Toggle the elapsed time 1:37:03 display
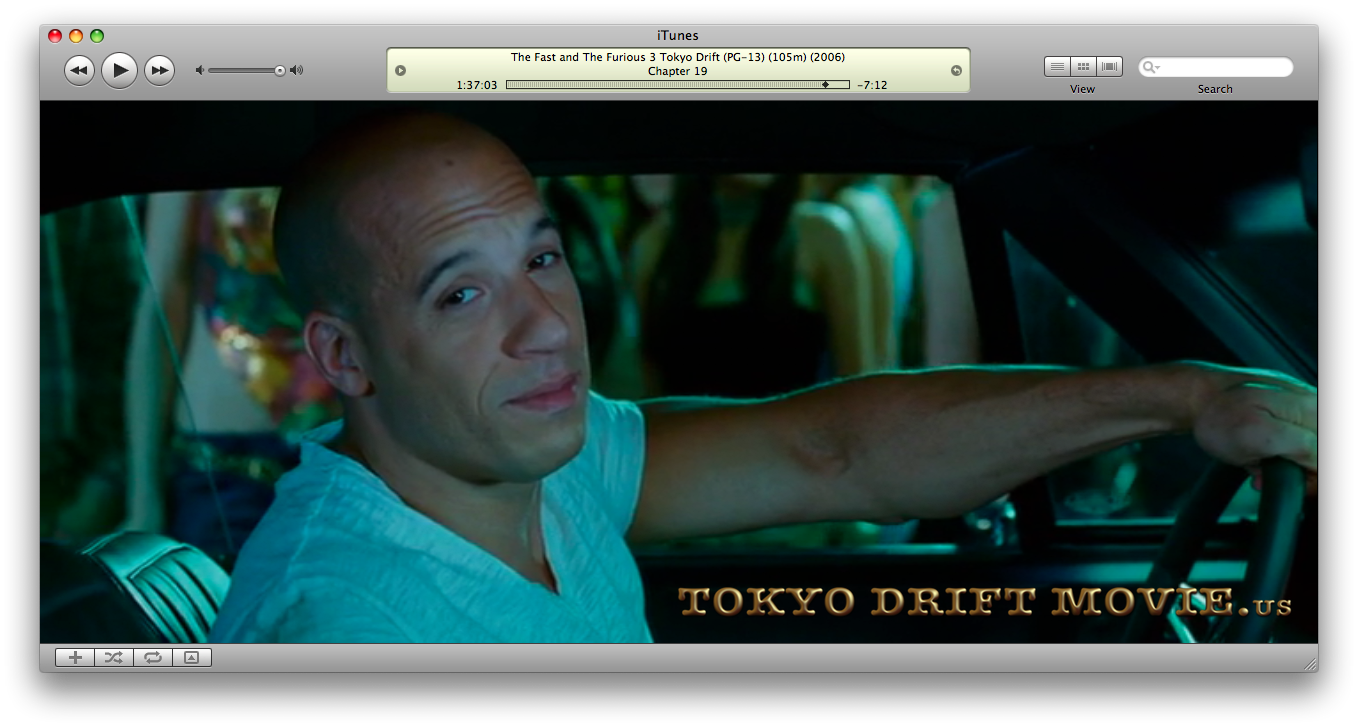The height and width of the screenshot is (727, 1358). pyautogui.click(x=476, y=85)
